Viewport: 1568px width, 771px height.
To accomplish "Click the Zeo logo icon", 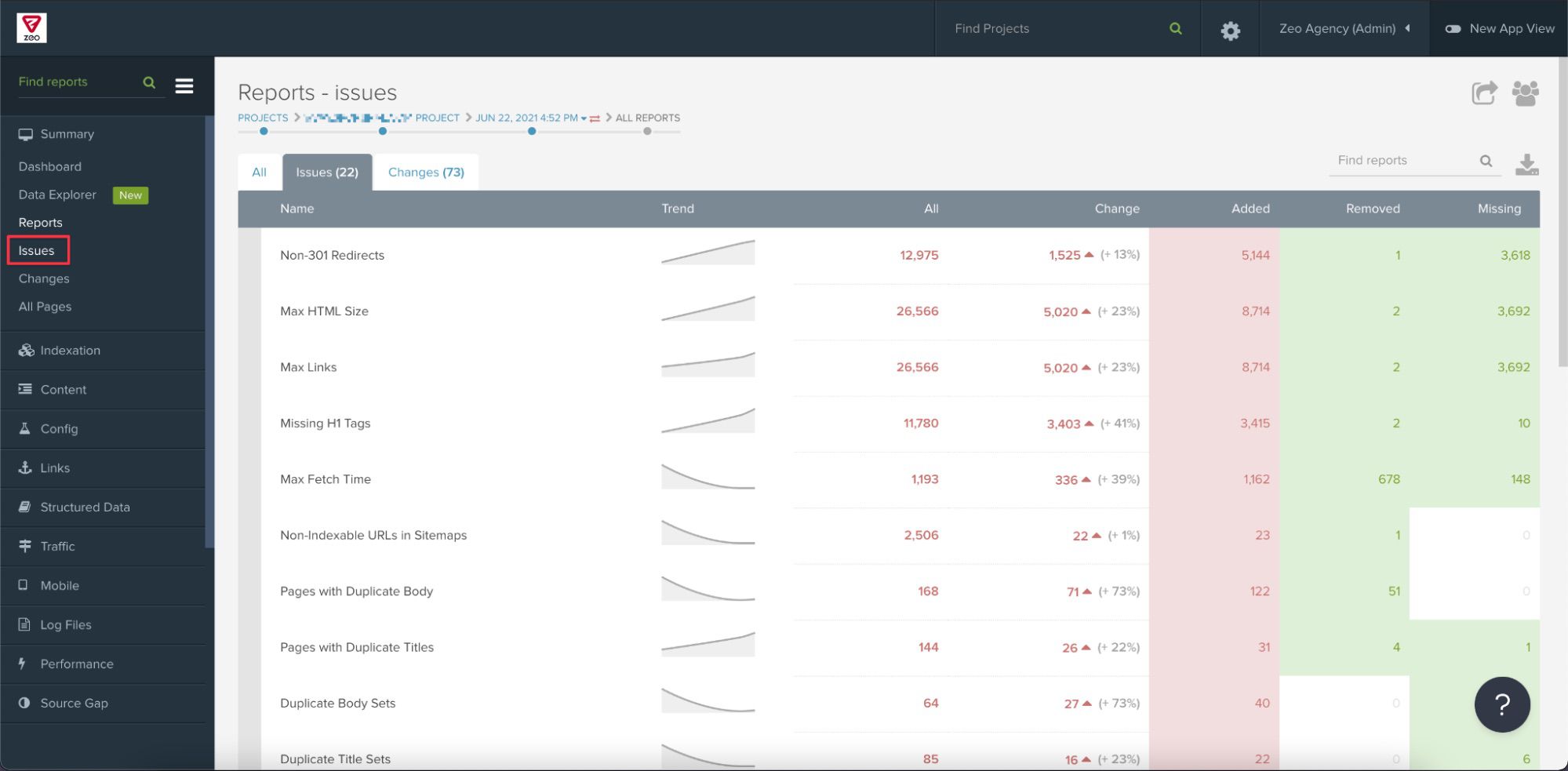I will click(31, 27).
